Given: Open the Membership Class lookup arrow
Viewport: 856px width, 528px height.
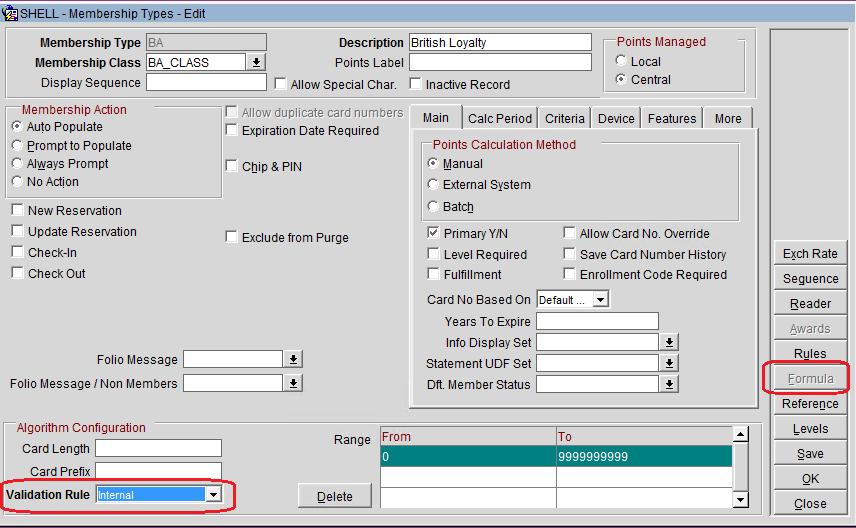Looking at the screenshot, I should point(257,62).
